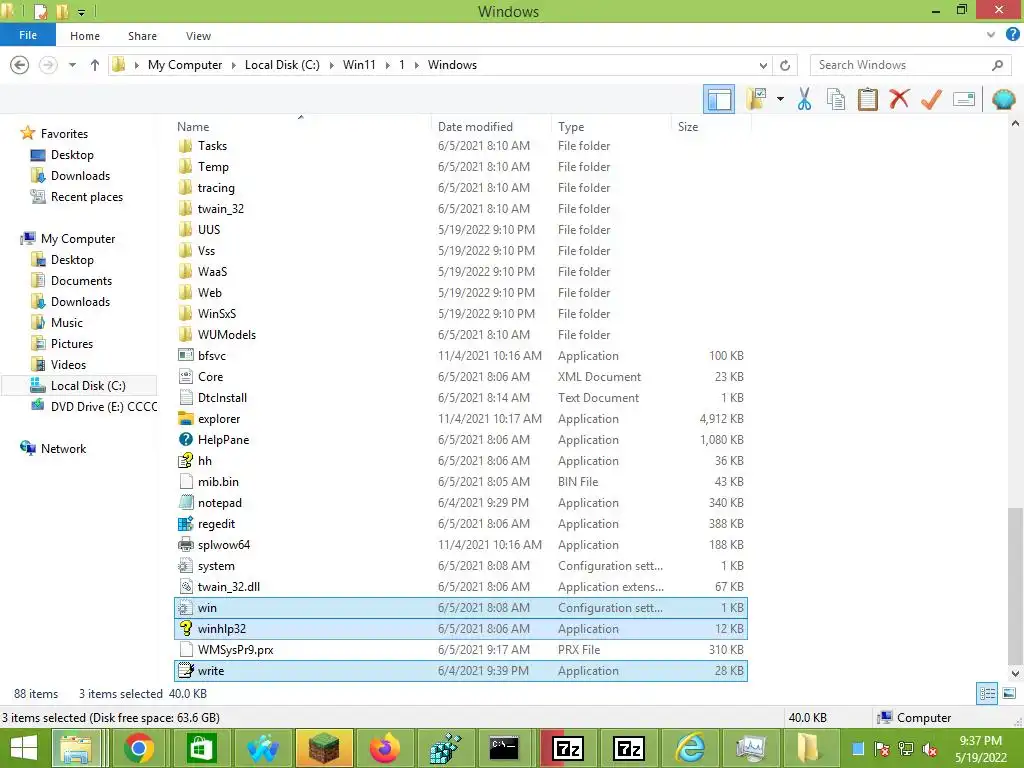This screenshot has width=1024, height=768.
Task: Click the vertical scrollbar up arrow
Action: [x=1016, y=123]
